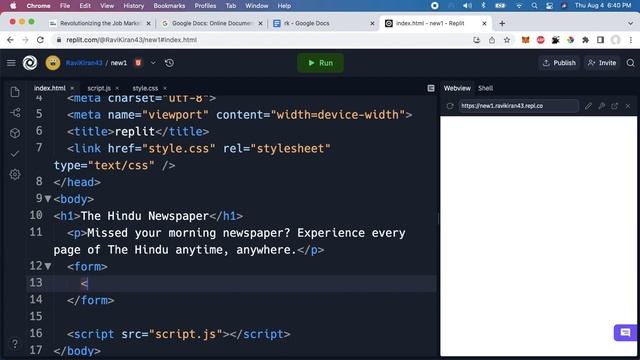Select the Webview tab
This screenshot has width=640, height=360.
457,88
